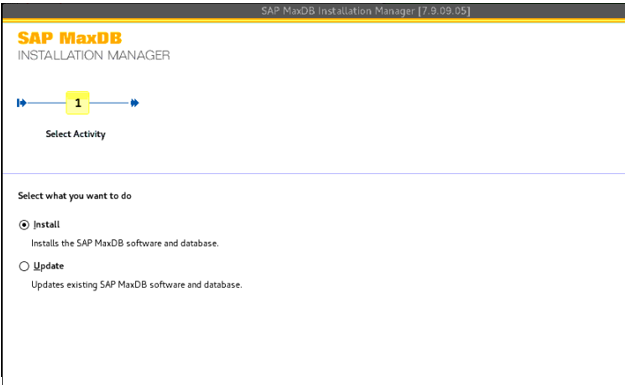Click the SAP MaxDB logo text
This screenshot has height=385, width=626.
pyautogui.click(x=70, y=38)
